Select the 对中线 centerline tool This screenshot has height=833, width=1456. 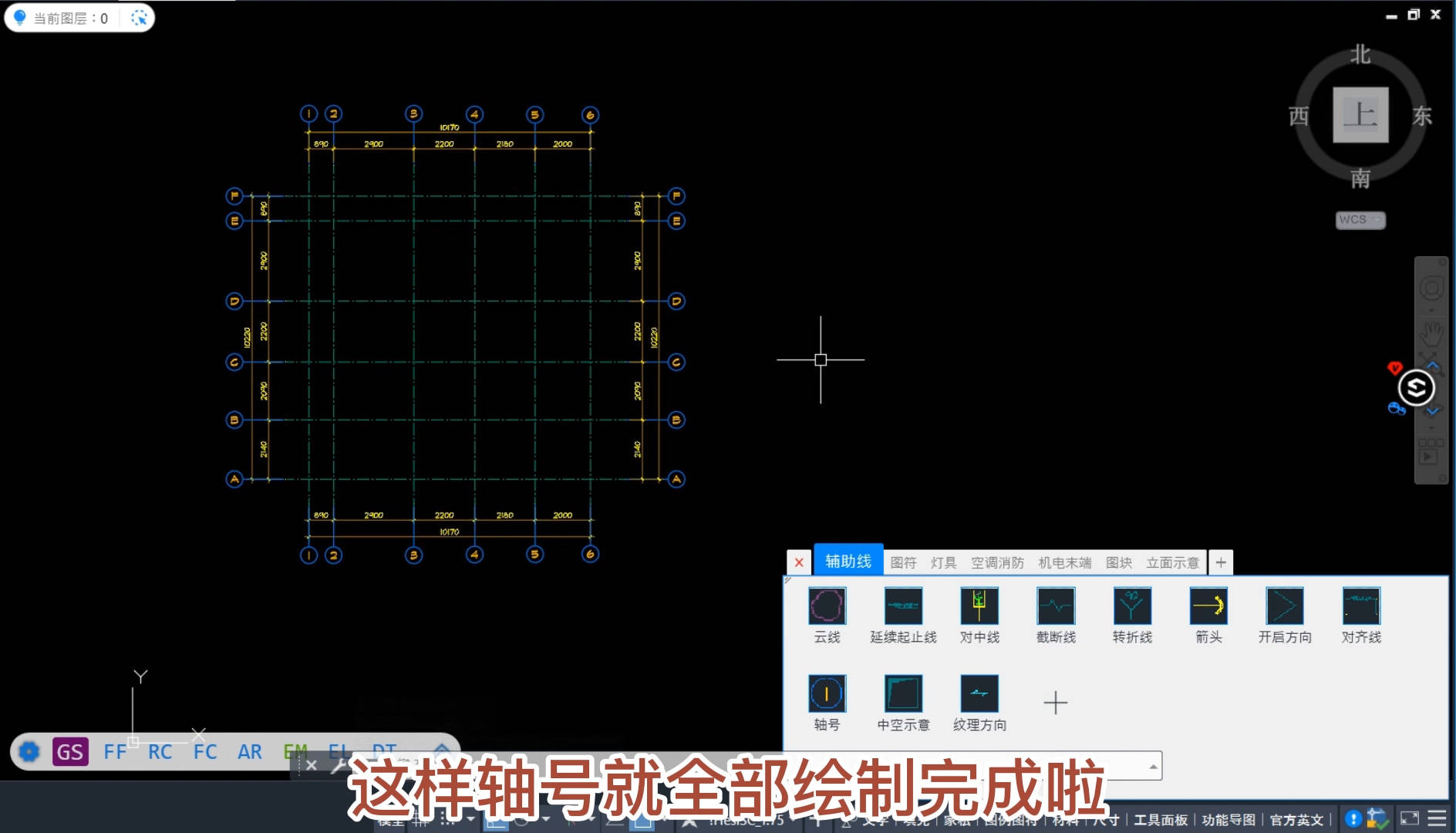(x=979, y=606)
